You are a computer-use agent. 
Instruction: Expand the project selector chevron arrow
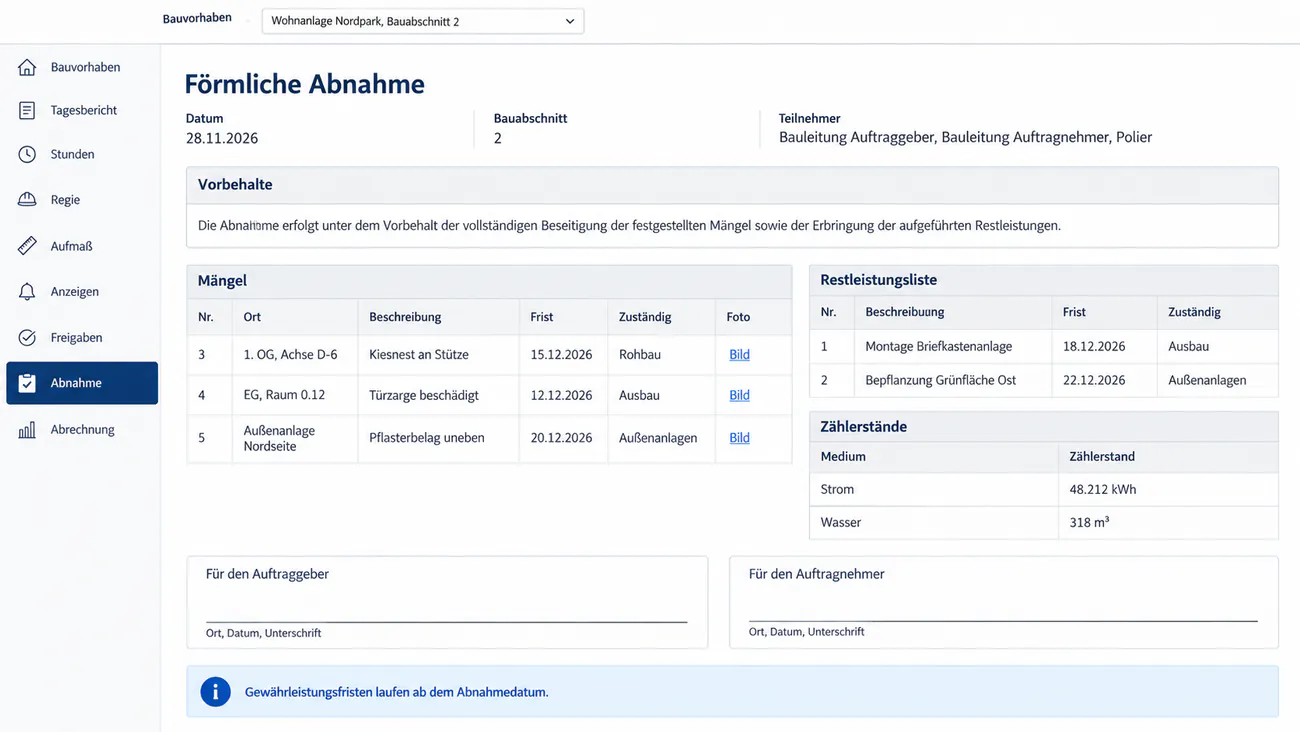tap(570, 21)
